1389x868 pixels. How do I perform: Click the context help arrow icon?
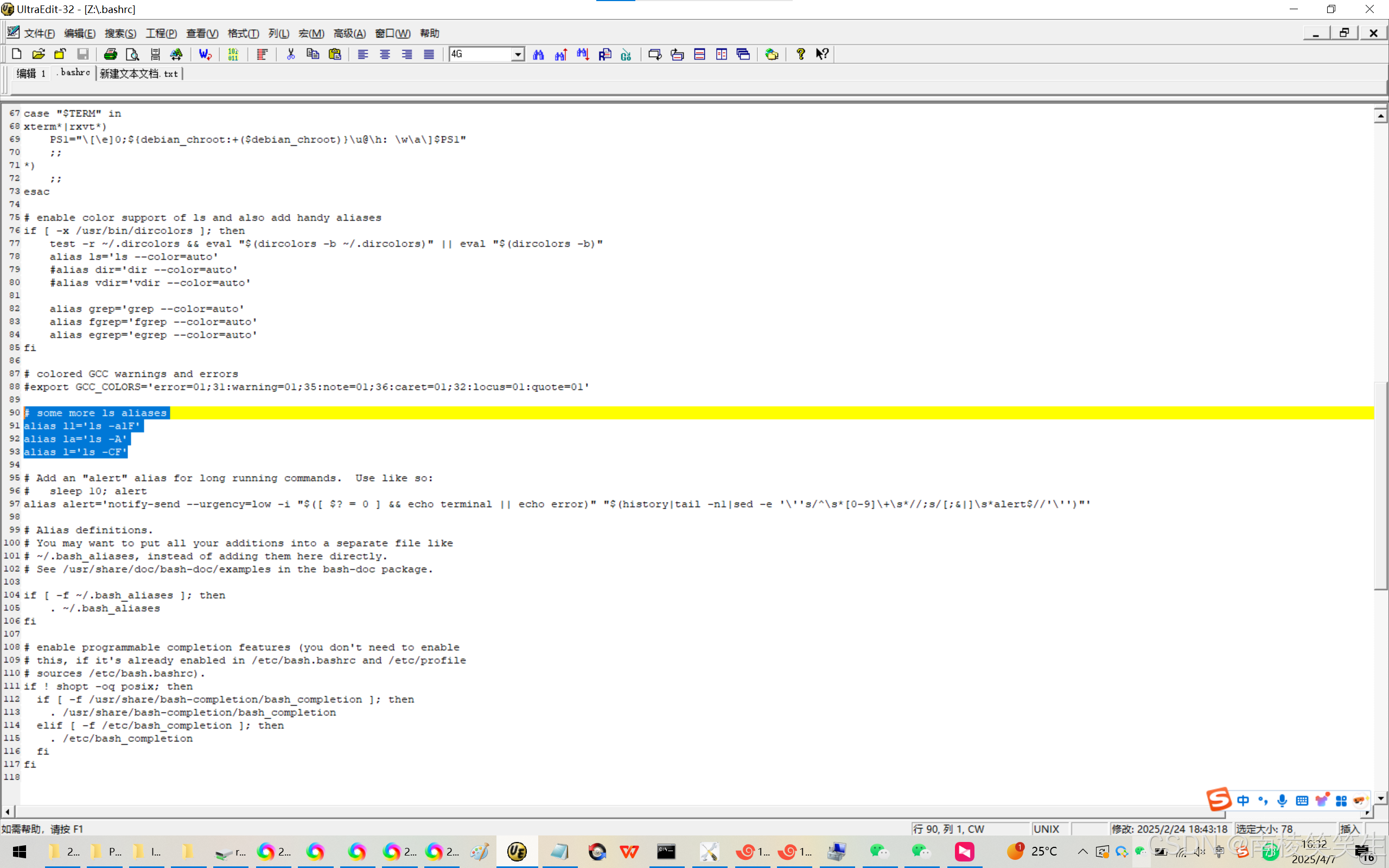[x=822, y=54]
